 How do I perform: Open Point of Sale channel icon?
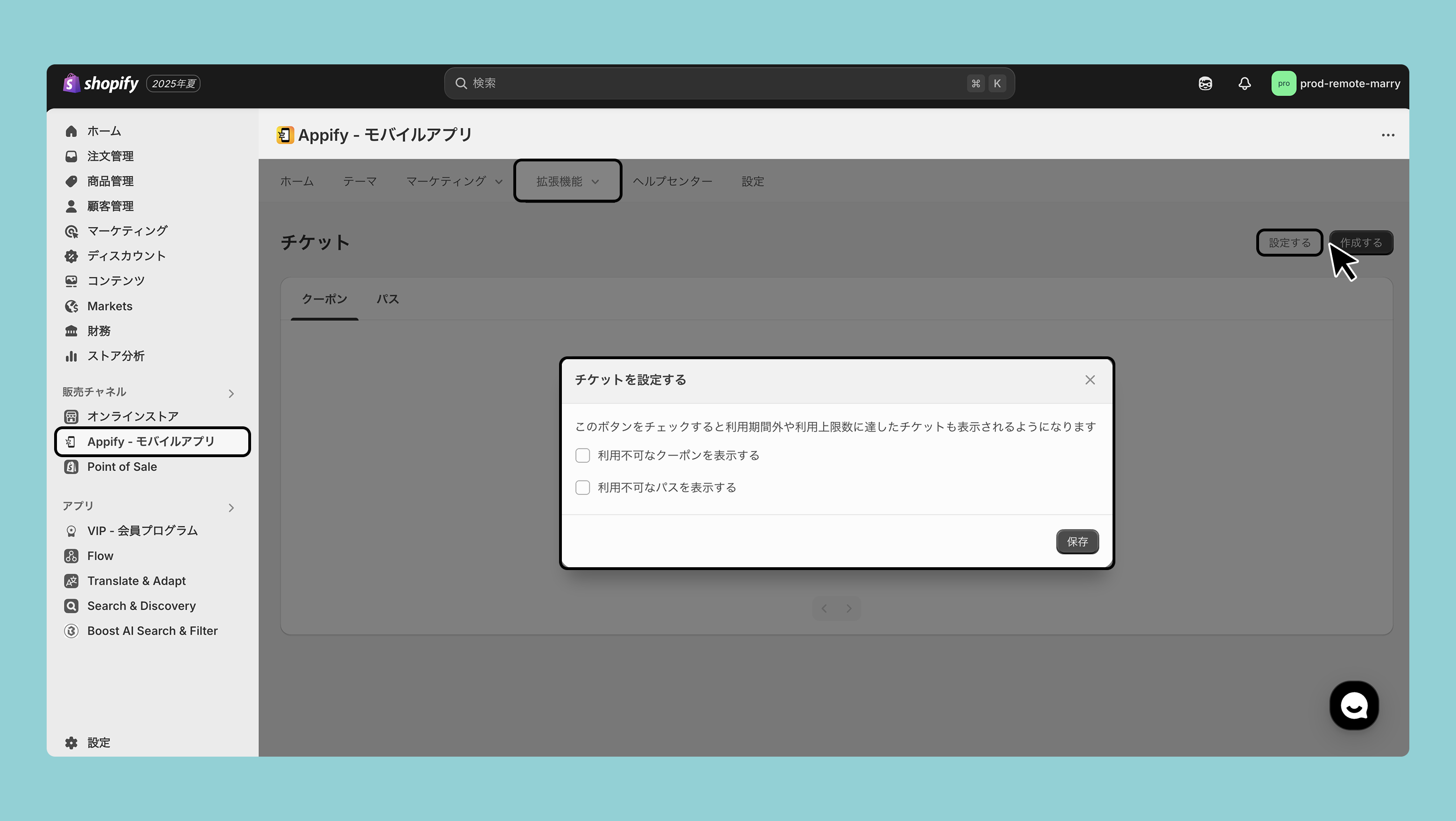click(71, 467)
